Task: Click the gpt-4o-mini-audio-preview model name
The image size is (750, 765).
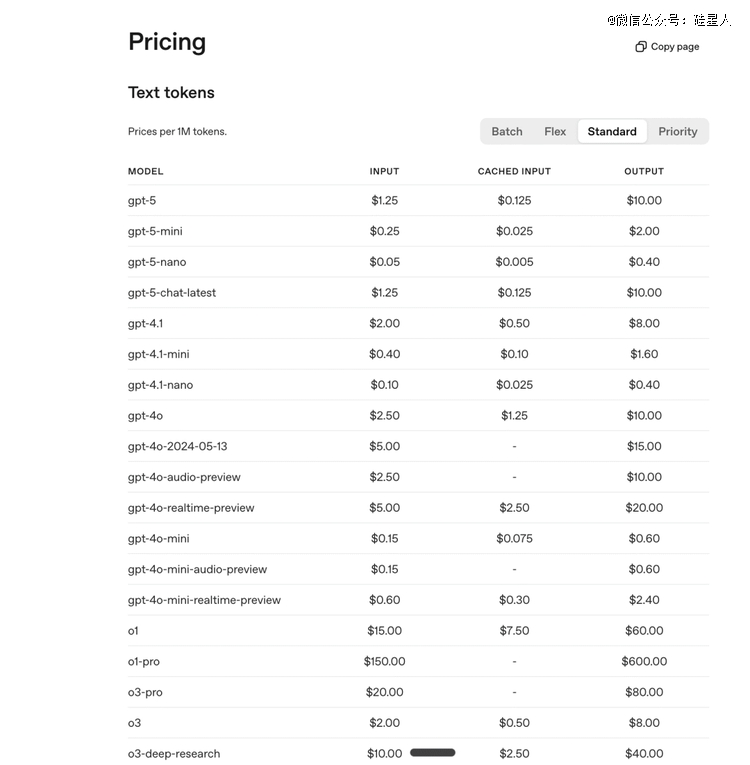Action: pyautogui.click(x=197, y=570)
